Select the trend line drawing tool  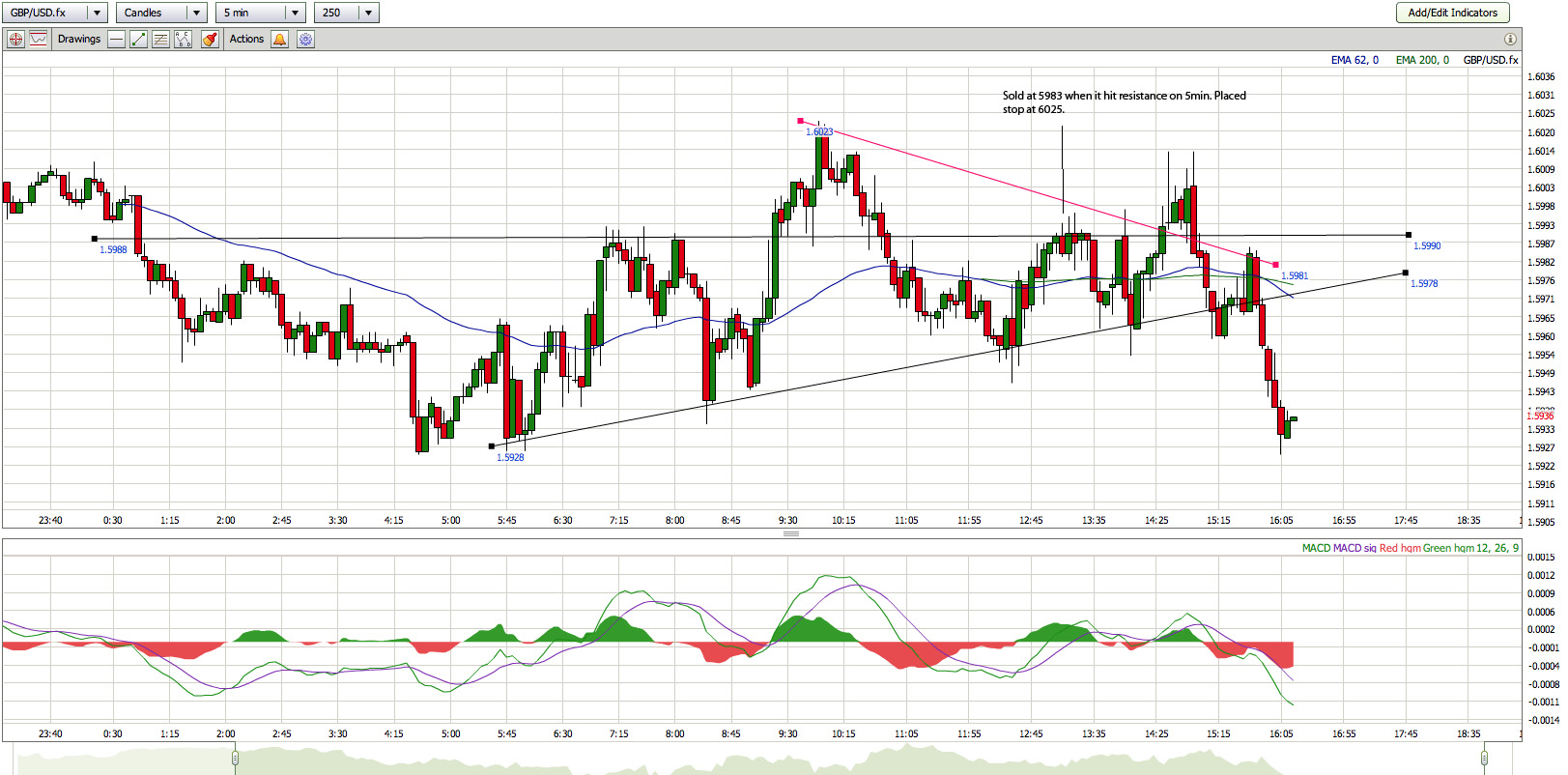pyautogui.click(x=139, y=40)
